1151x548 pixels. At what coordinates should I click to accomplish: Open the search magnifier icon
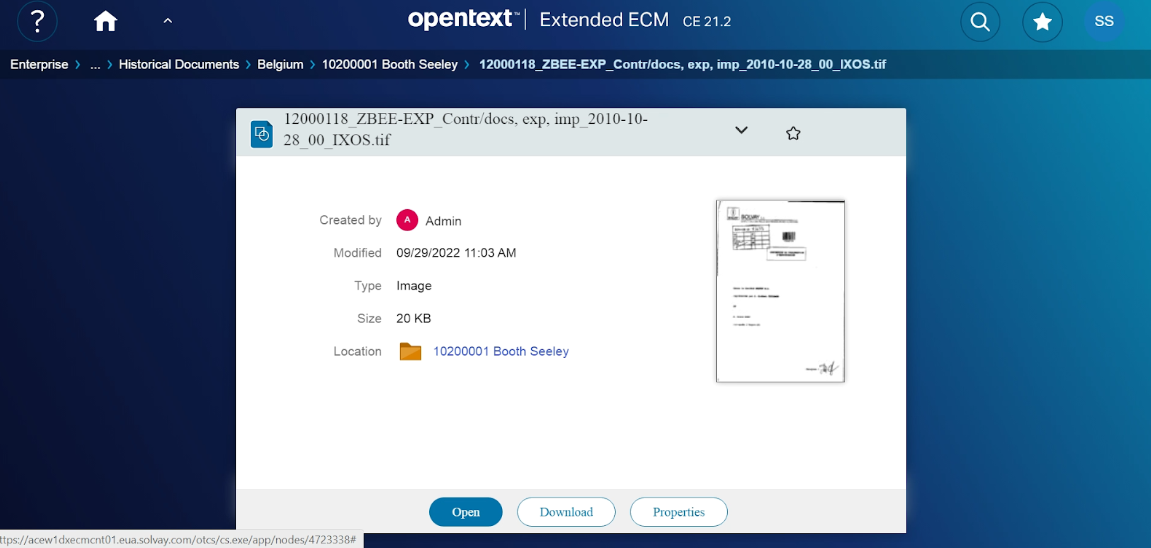point(980,22)
